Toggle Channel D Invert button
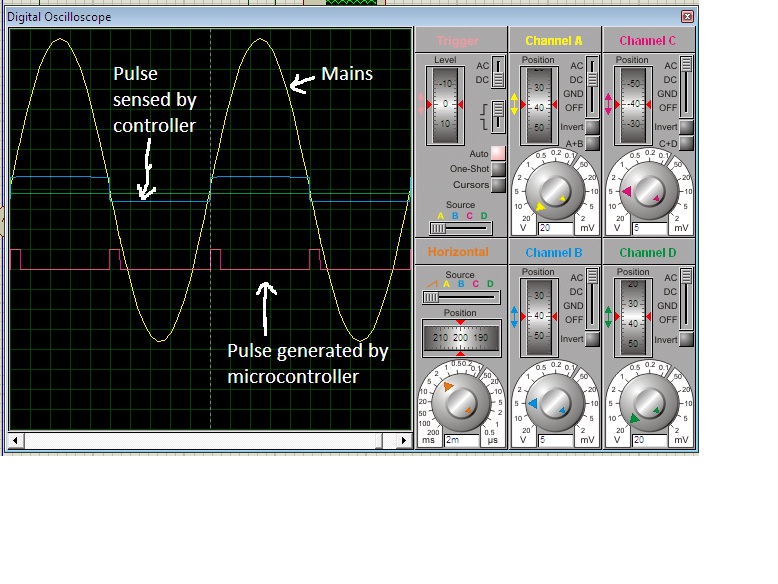Screen dimensions: 778x584 (686, 339)
